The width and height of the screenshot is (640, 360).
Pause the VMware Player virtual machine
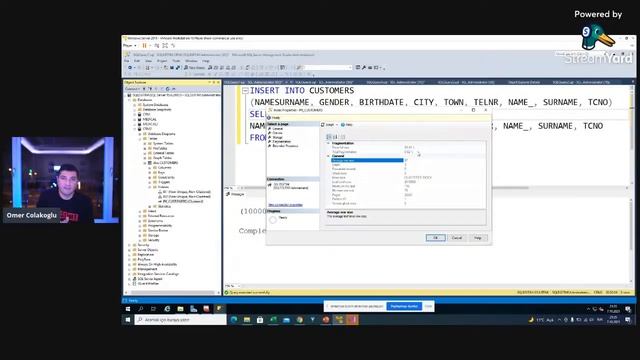pyautogui.click(x=144, y=46)
